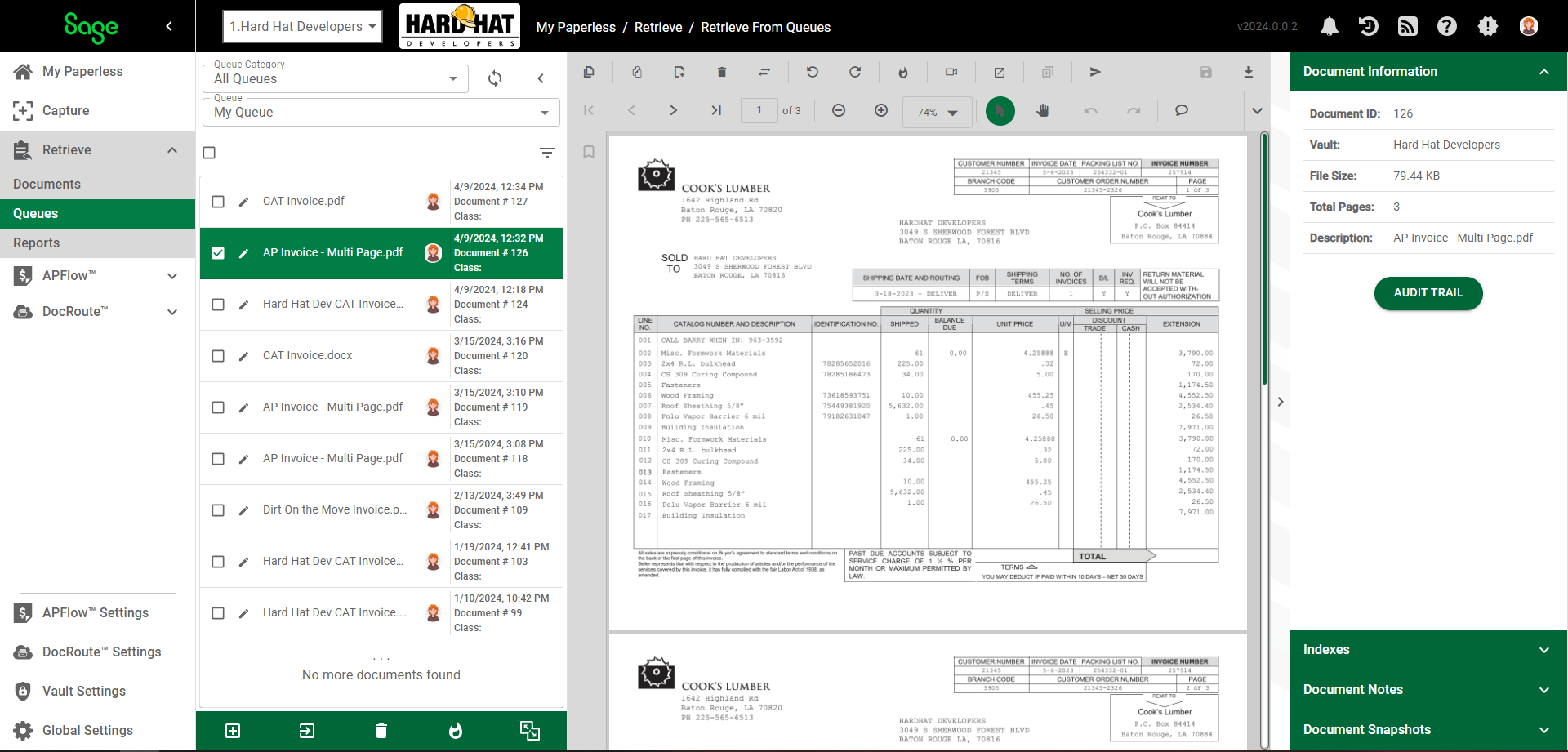Click the Retrieve breadcrumb link
Image resolution: width=1568 pixels, height=752 pixels.
point(658,27)
